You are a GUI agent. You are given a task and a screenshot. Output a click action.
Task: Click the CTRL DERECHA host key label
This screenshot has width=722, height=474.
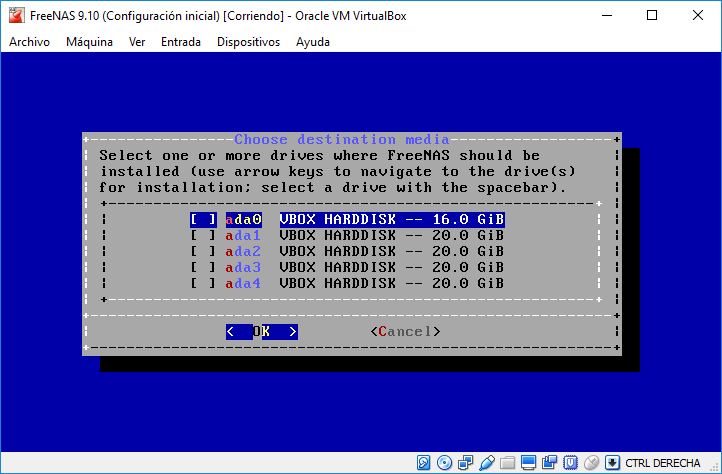(x=663, y=462)
